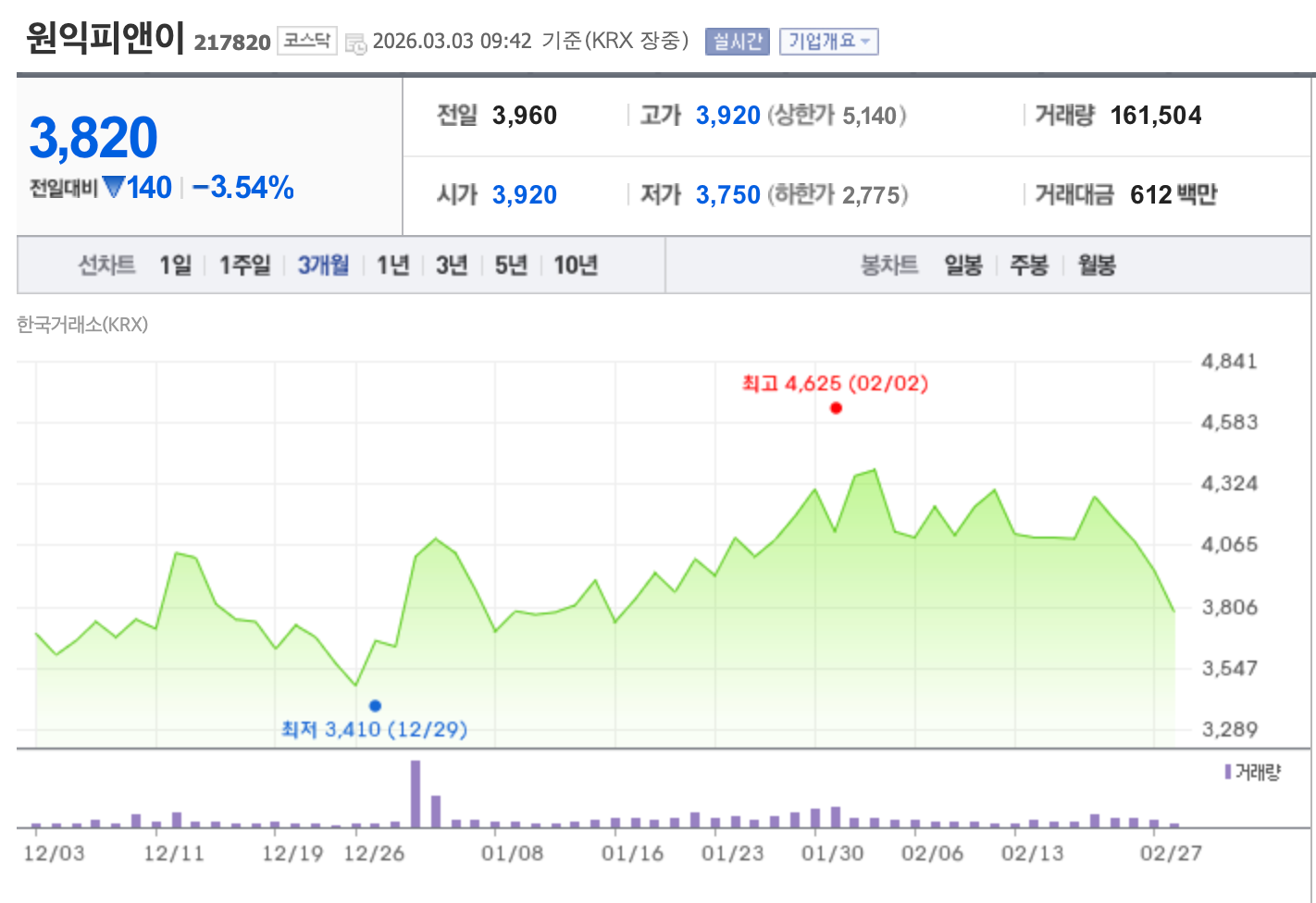Select the 1주일 line chart tab
The width and height of the screenshot is (1316, 903).
pos(245,266)
